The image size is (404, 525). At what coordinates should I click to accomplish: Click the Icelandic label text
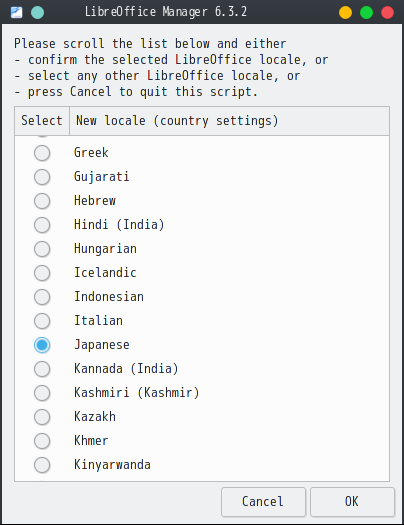105,273
